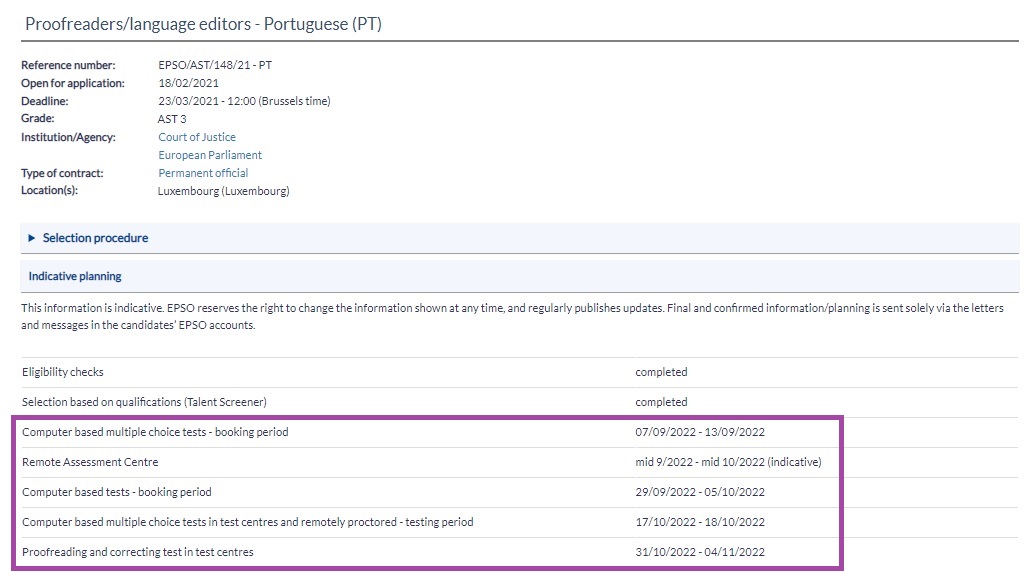The image size is (1028, 585).
Task: Collapse the Indicative planning section header
Action: coord(75,276)
